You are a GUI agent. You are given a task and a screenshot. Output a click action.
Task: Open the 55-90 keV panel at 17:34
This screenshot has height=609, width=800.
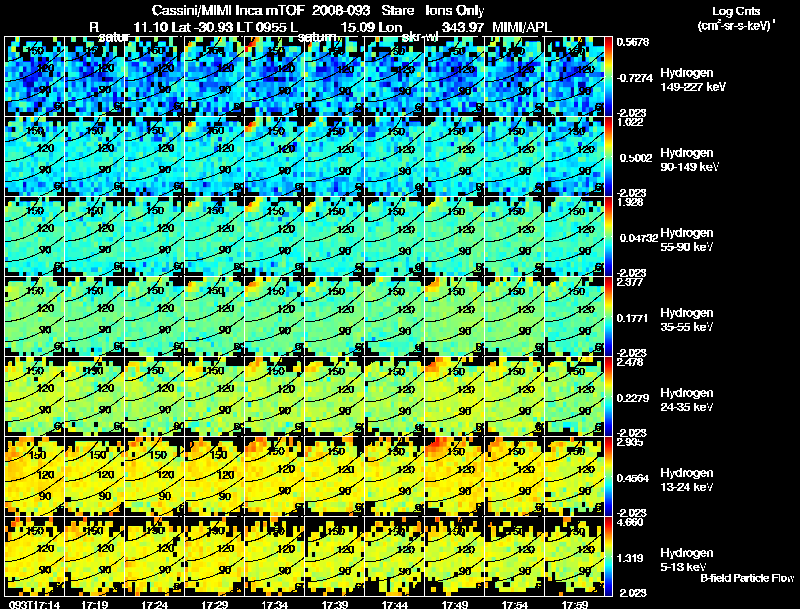pyautogui.click(x=274, y=237)
